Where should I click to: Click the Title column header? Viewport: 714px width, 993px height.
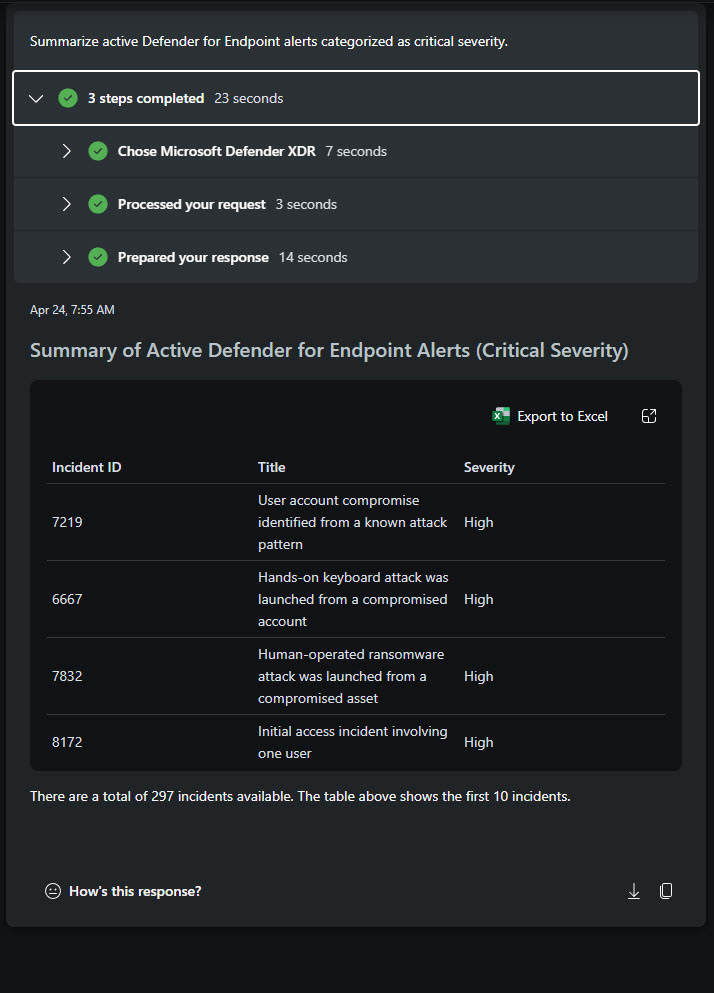(271, 467)
